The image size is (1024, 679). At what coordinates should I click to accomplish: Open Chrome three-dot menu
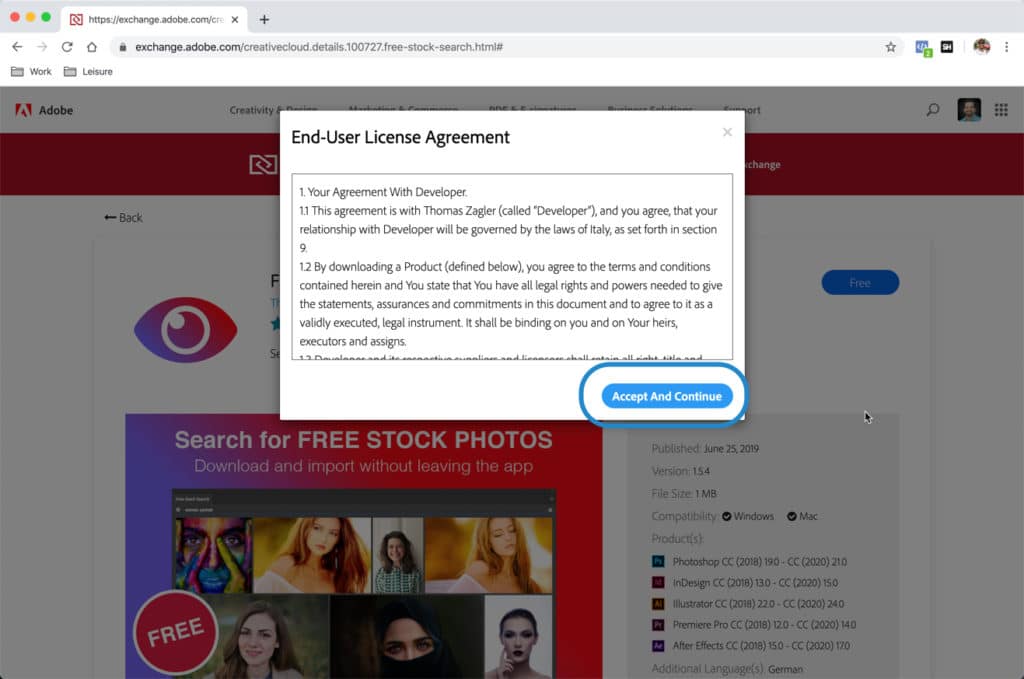[1007, 47]
